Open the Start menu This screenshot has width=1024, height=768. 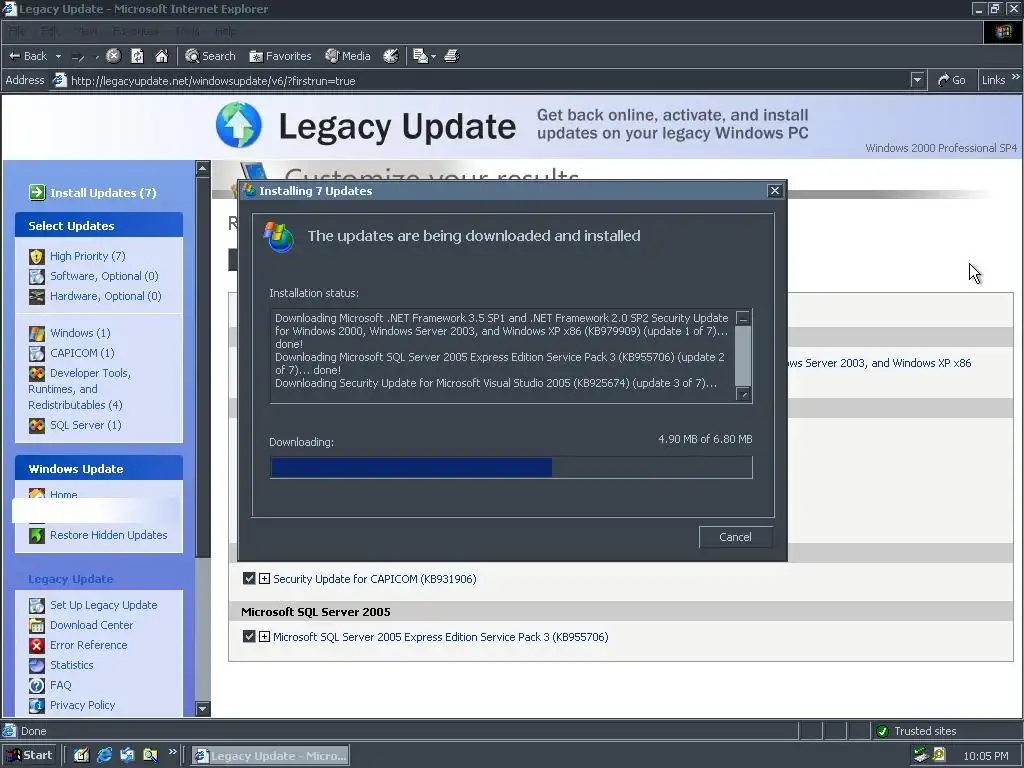click(29, 756)
